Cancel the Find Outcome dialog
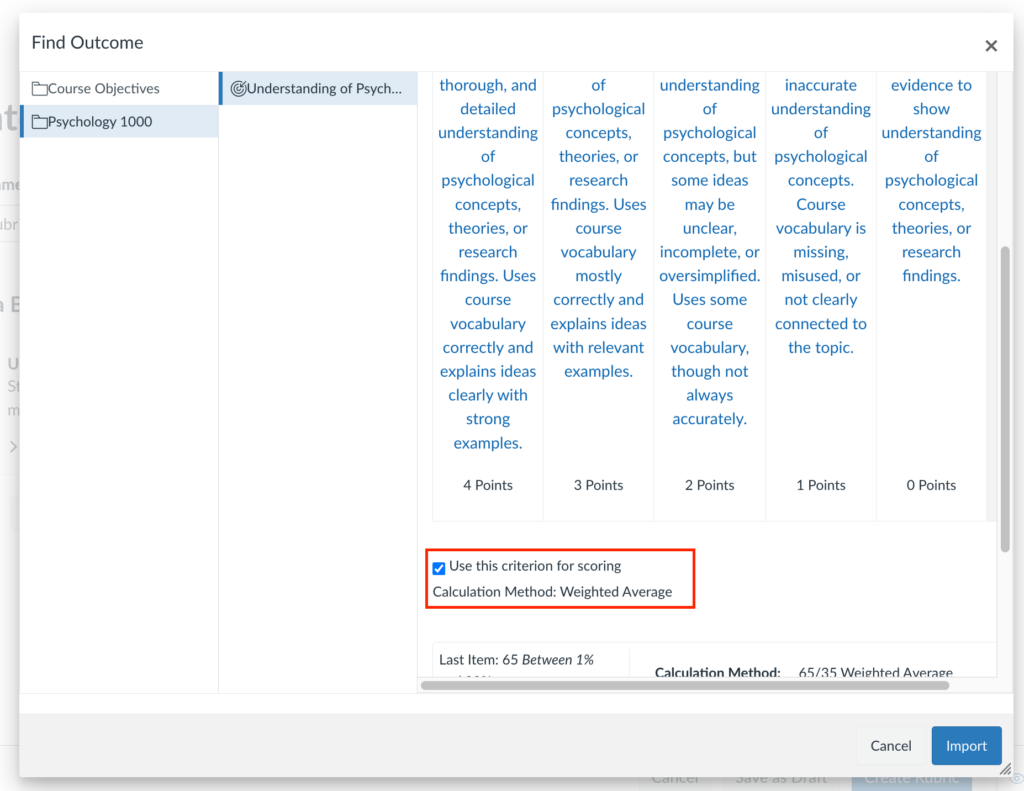1024x791 pixels. 890,745
